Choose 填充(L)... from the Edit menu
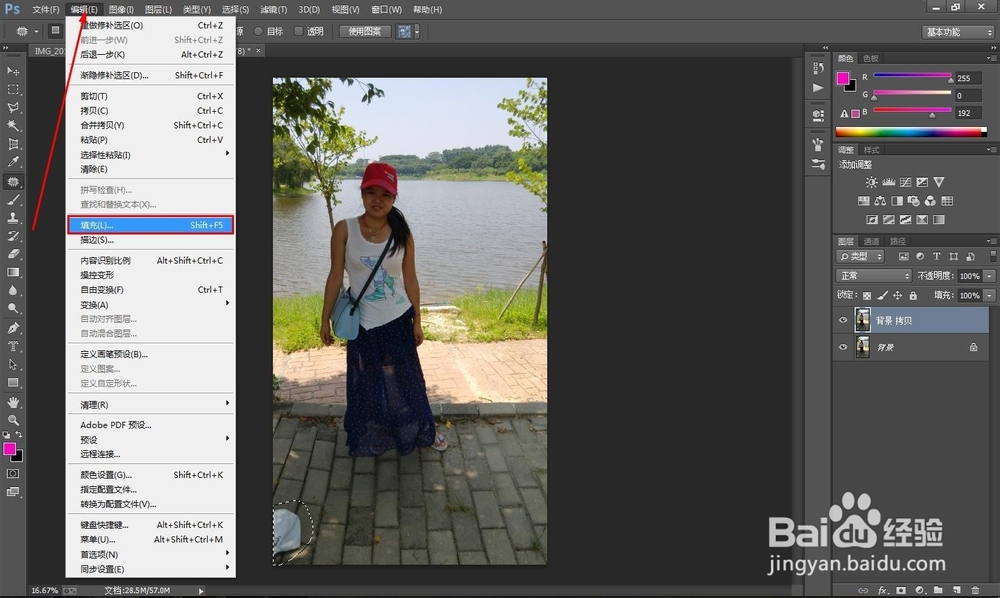This screenshot has height=598, width=1000. 151,225
